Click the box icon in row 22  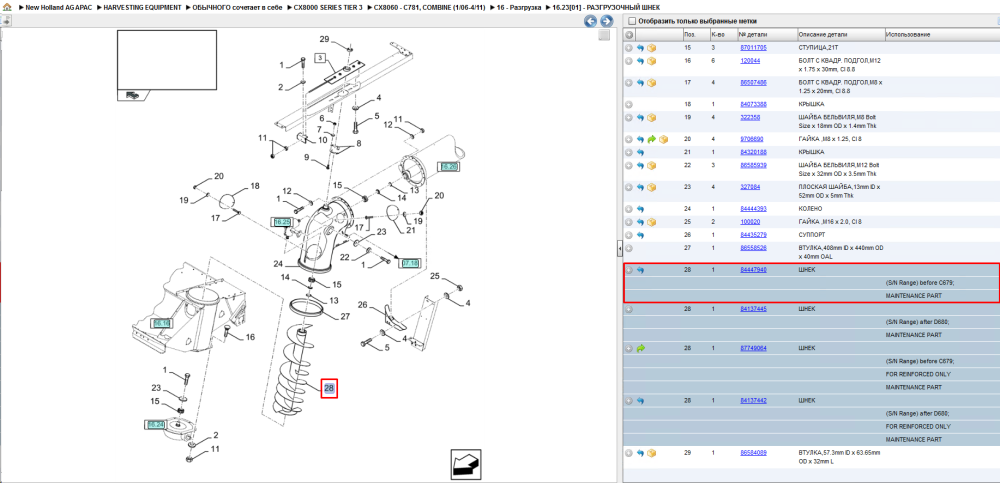click(x=651, y=165)
